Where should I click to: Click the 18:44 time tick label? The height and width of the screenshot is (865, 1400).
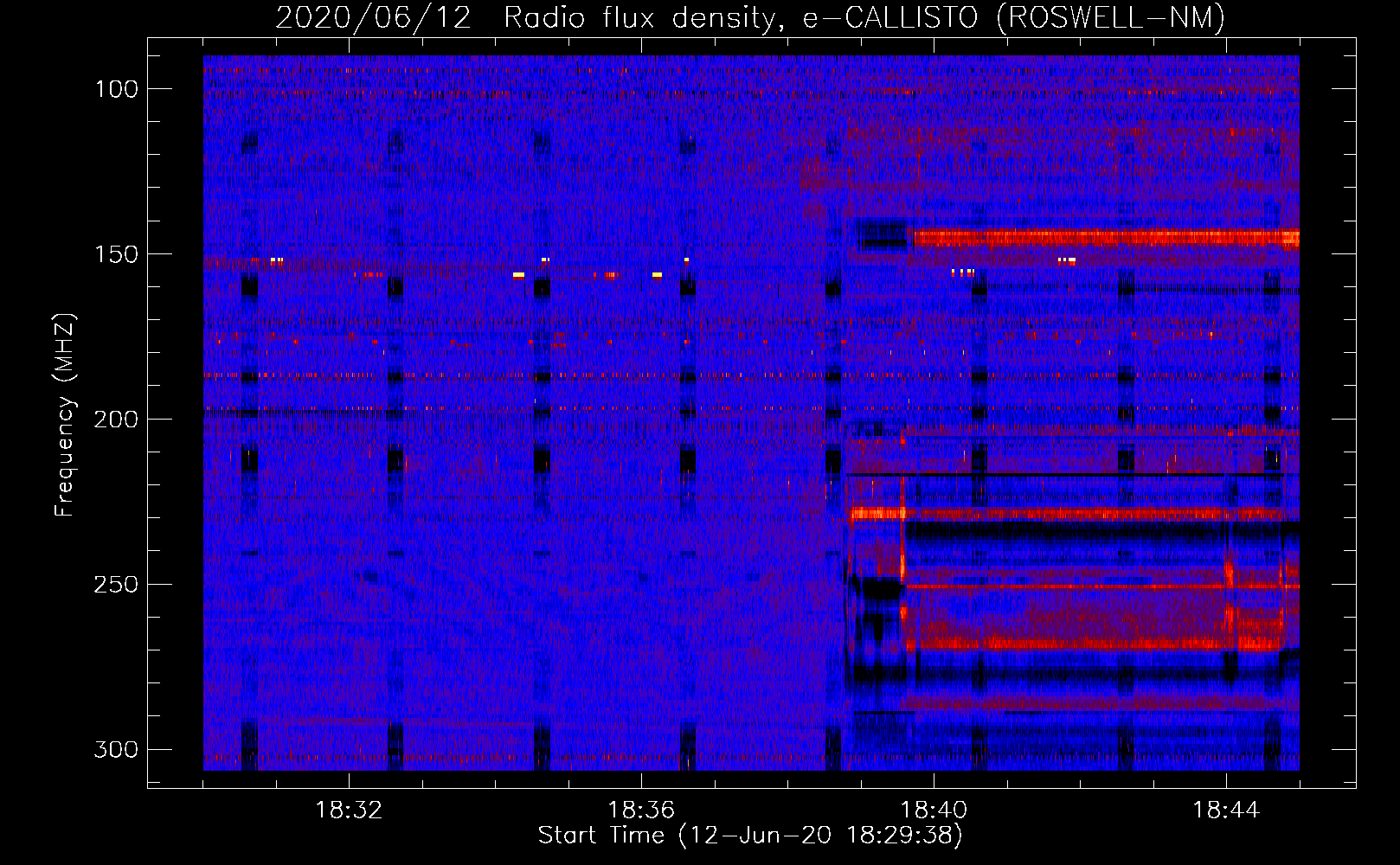tap(1226, 811)
